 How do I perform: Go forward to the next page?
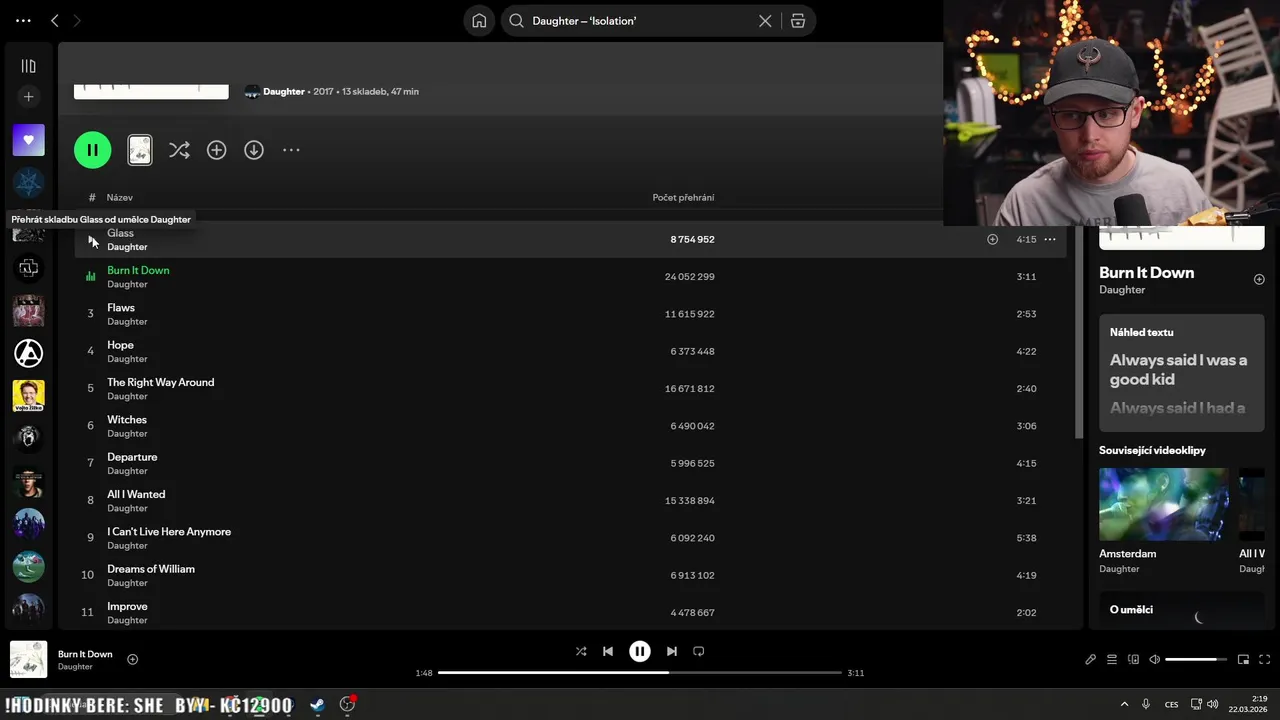[77, 21]
